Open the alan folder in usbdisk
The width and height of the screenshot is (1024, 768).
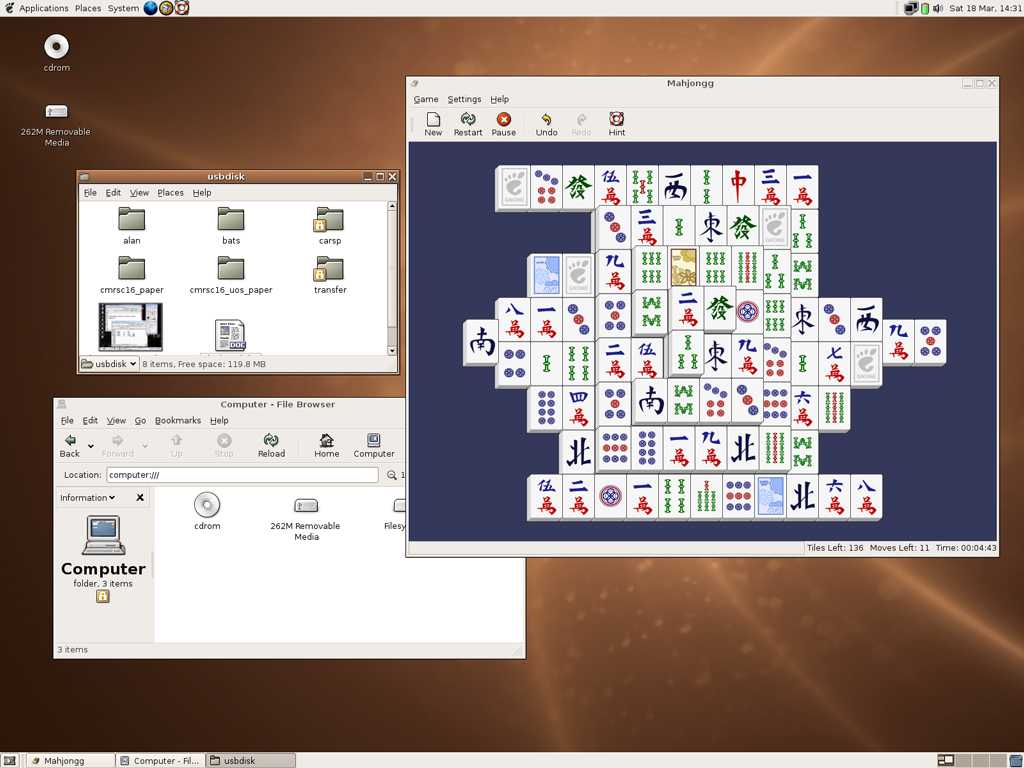click(x=132, y=225)
